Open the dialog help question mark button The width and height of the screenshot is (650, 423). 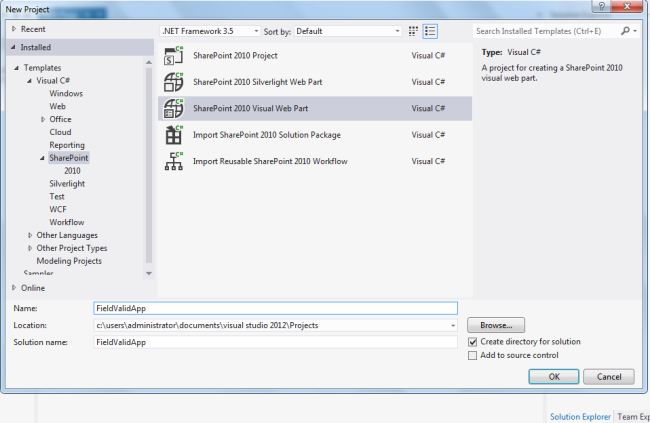601,6
